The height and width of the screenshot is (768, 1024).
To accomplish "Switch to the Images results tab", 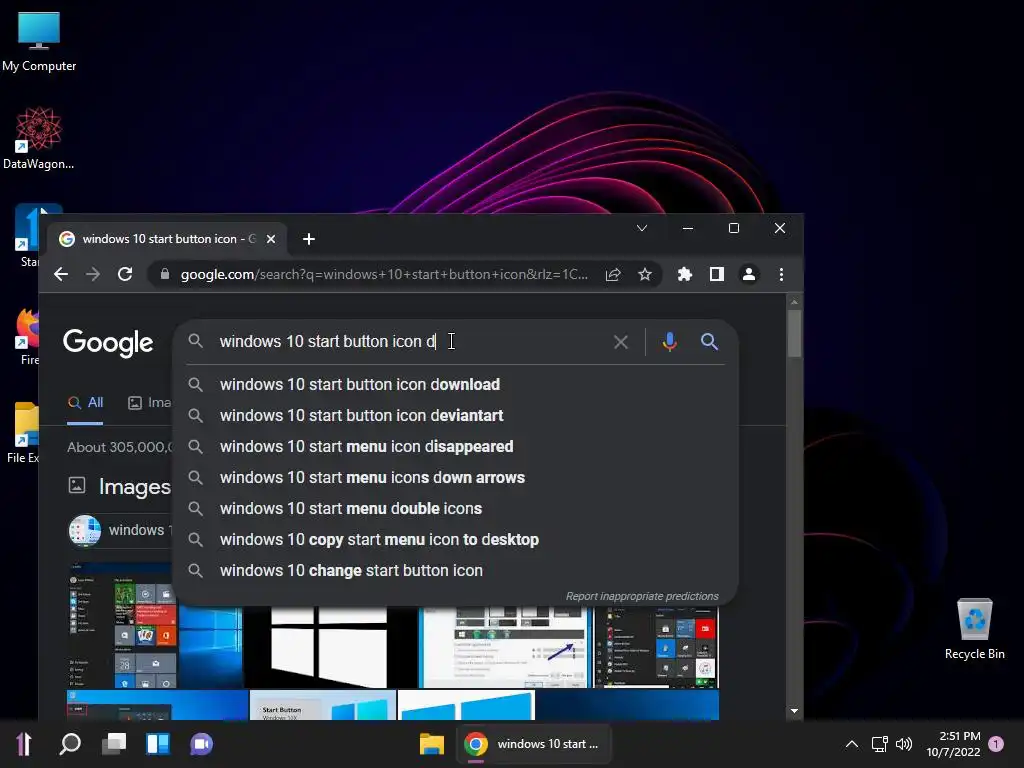I will [x=150, y=402].
